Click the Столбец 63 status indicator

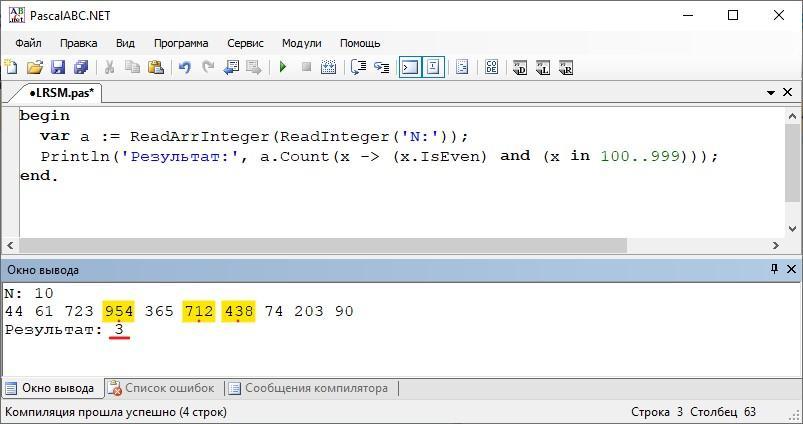pos(723,412)
